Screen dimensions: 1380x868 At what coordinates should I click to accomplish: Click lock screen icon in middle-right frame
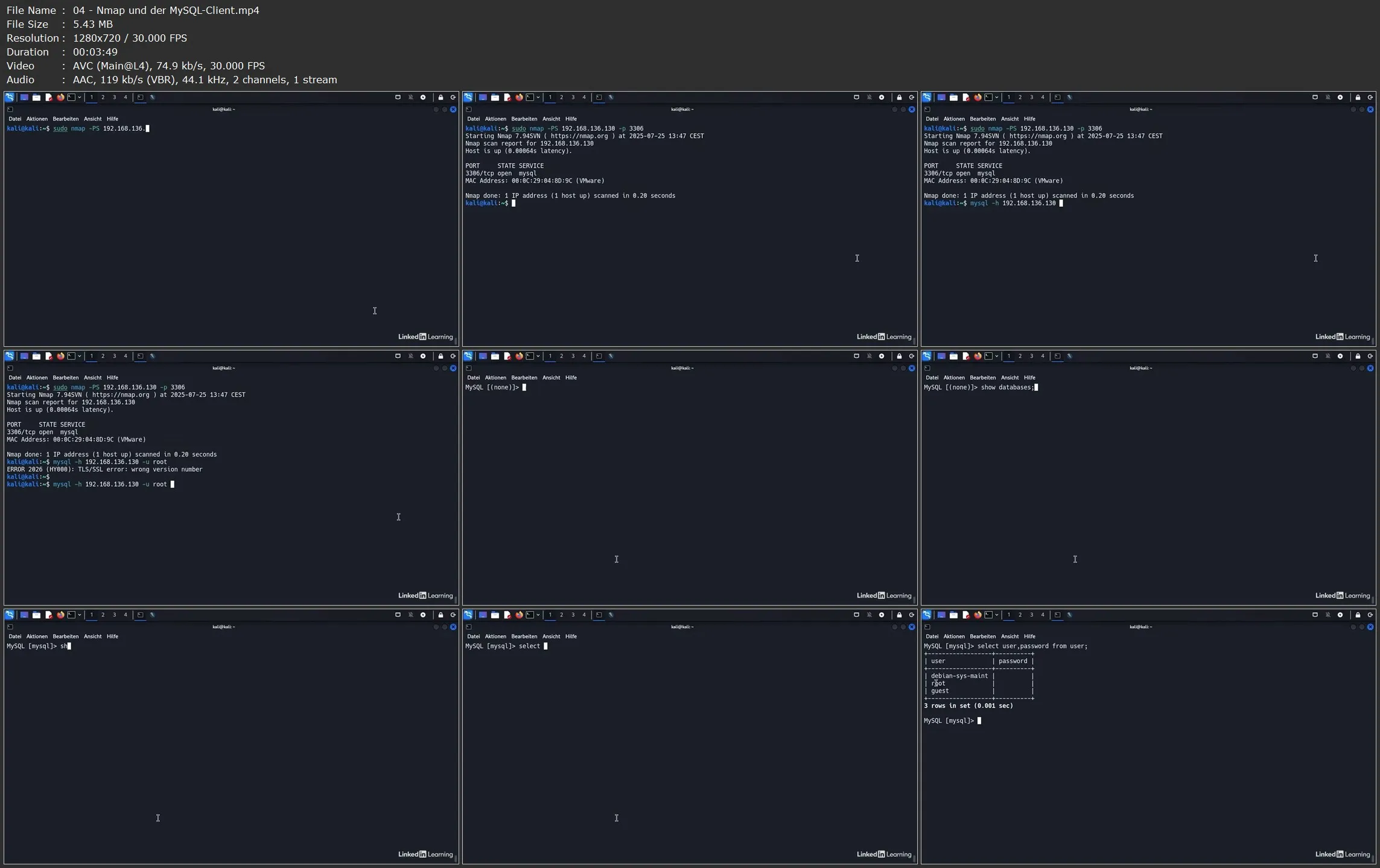click(1358, 356)
